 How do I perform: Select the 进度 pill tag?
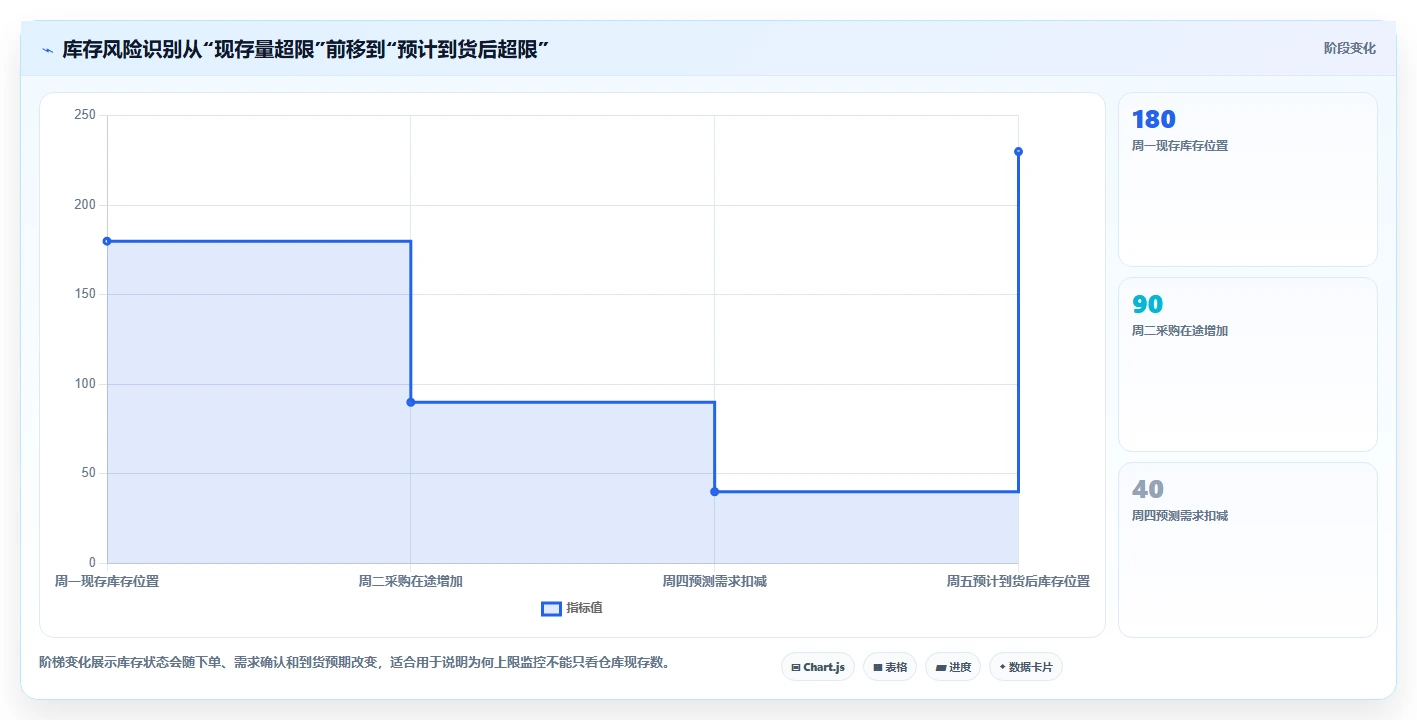[952, 667]
